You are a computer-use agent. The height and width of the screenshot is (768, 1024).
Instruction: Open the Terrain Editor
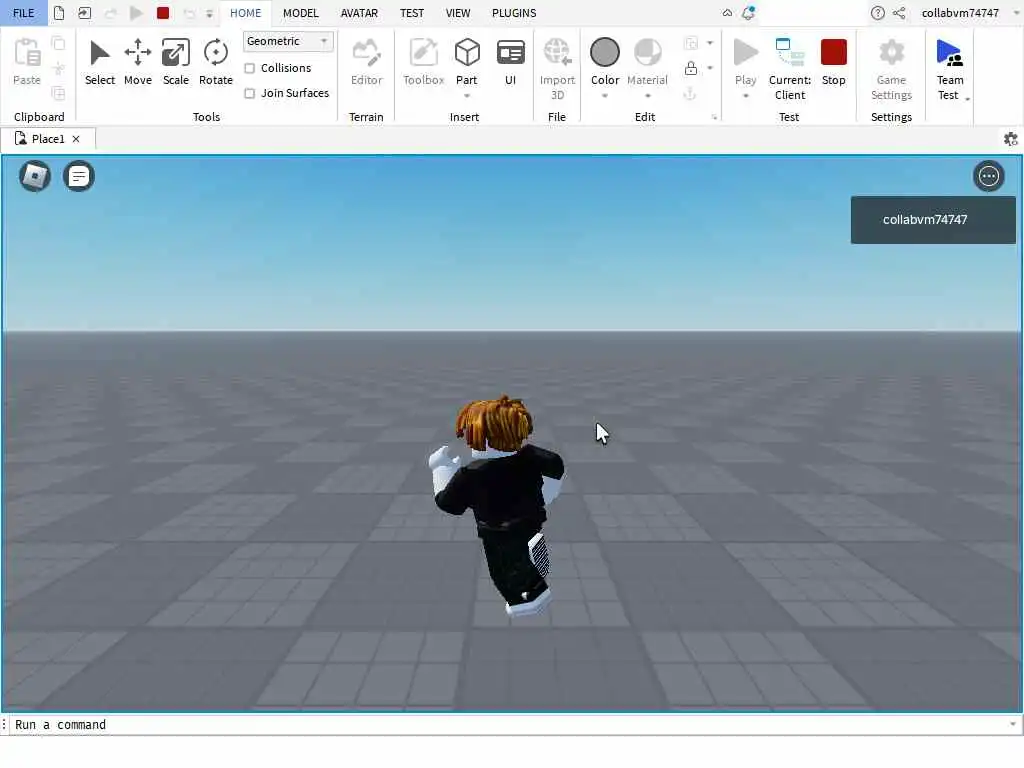click(x=366, y=62)
